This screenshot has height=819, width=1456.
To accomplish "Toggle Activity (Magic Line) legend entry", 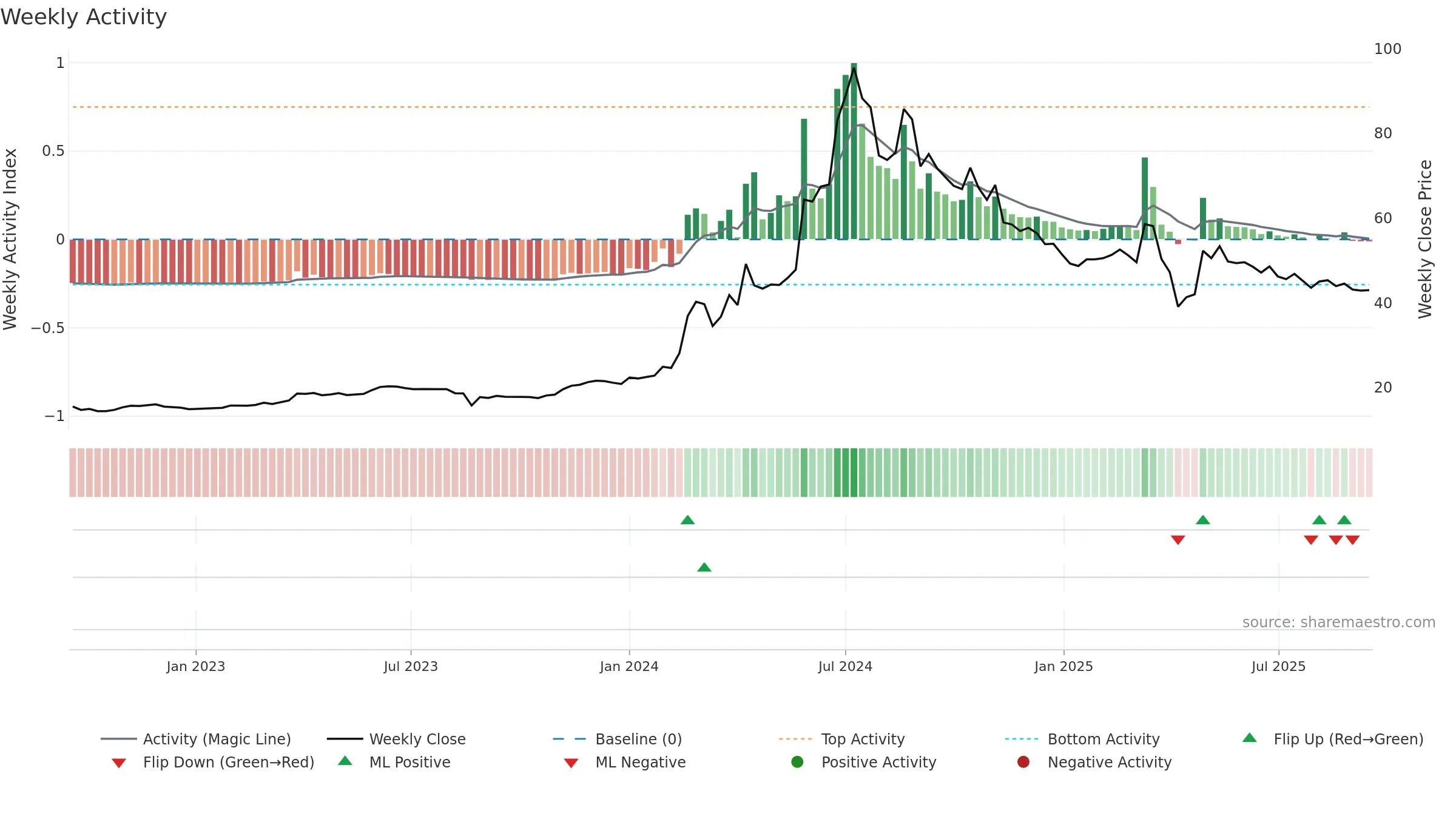I will tap(196, 739).
